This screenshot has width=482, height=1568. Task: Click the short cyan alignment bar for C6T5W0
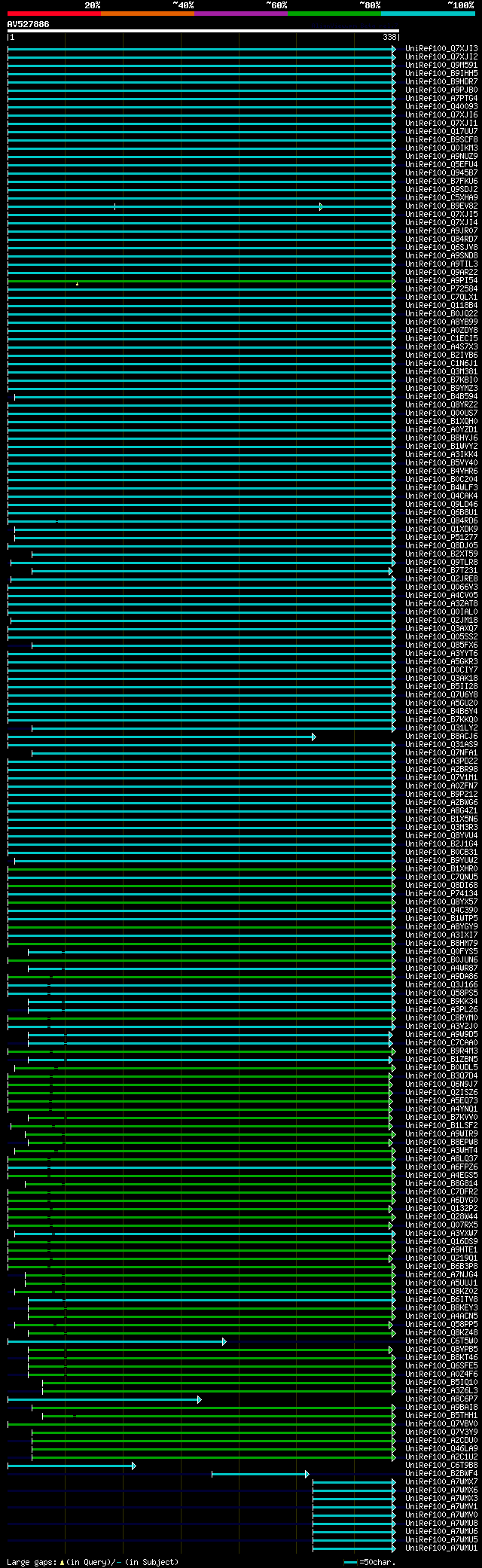[117, 1341]
